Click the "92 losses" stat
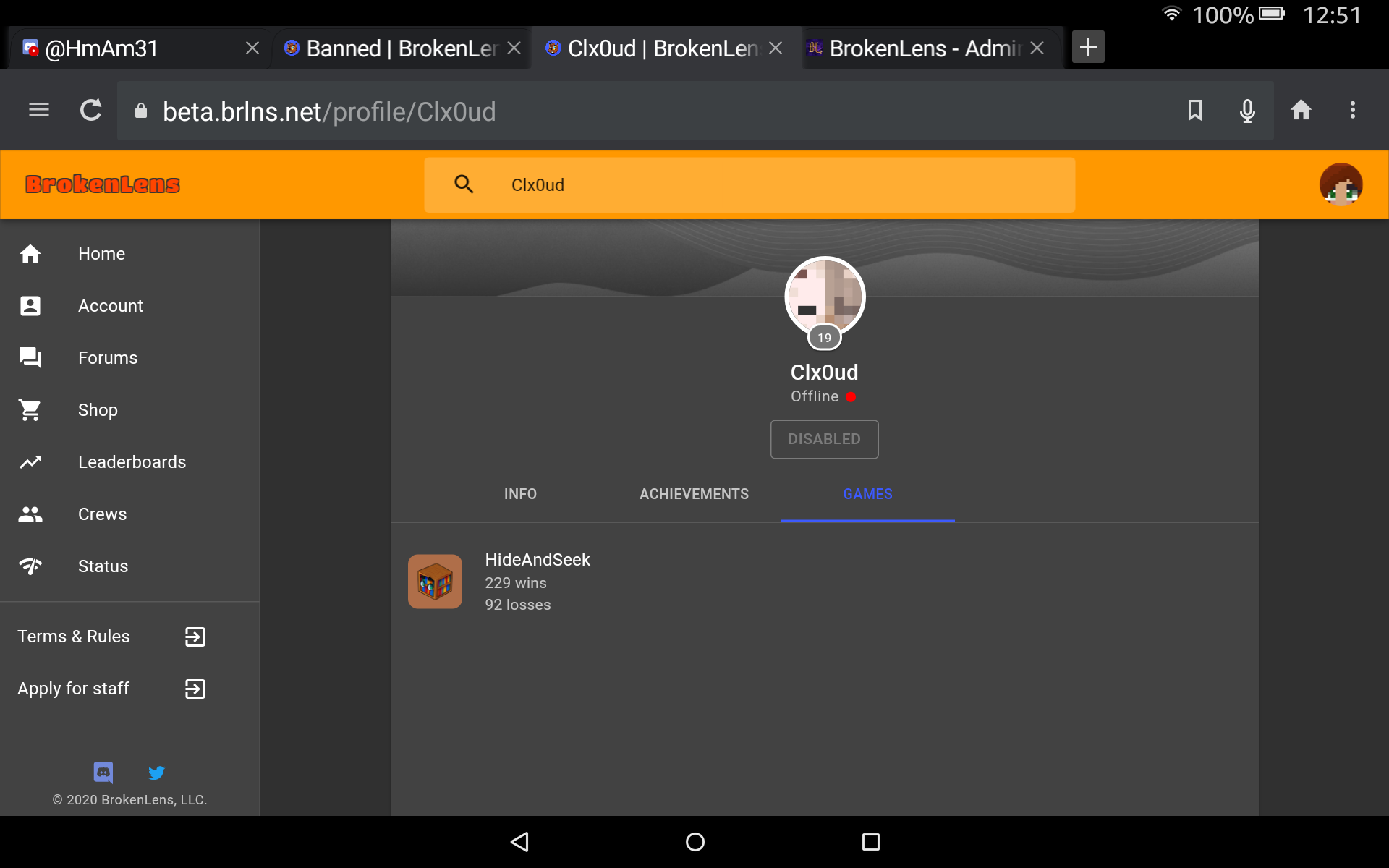 (518, 605)
